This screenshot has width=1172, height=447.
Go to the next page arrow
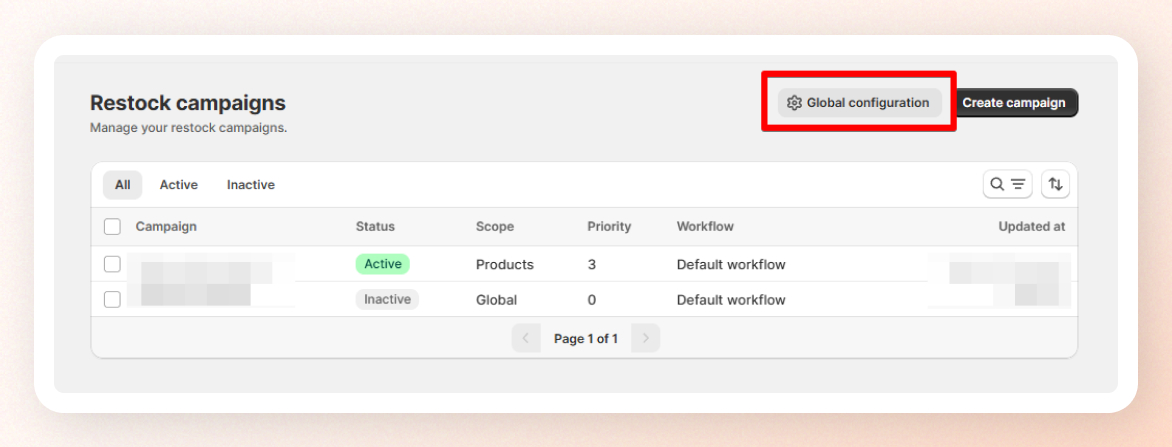click(646, 338)
